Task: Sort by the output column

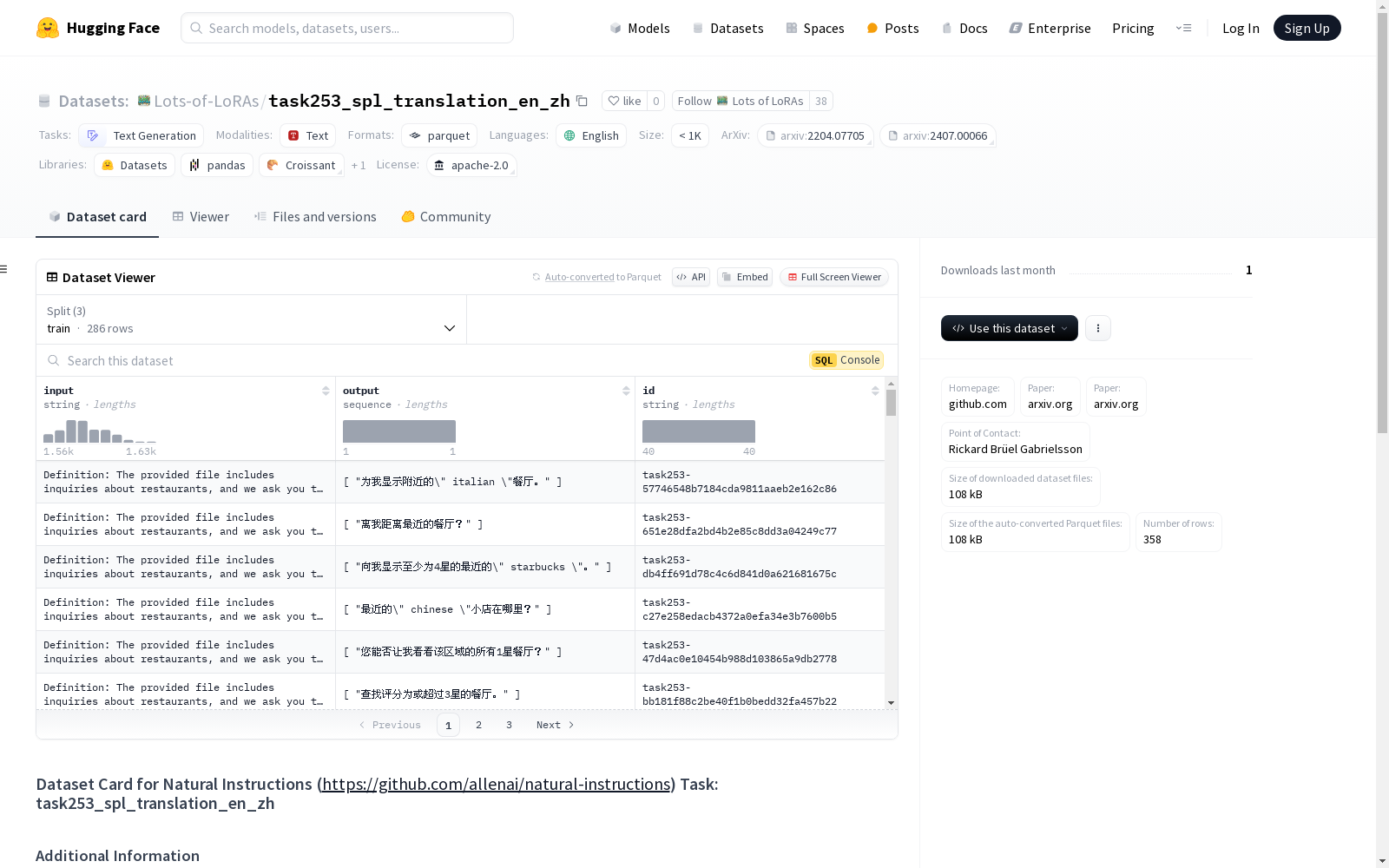Action: pos(626,391)
